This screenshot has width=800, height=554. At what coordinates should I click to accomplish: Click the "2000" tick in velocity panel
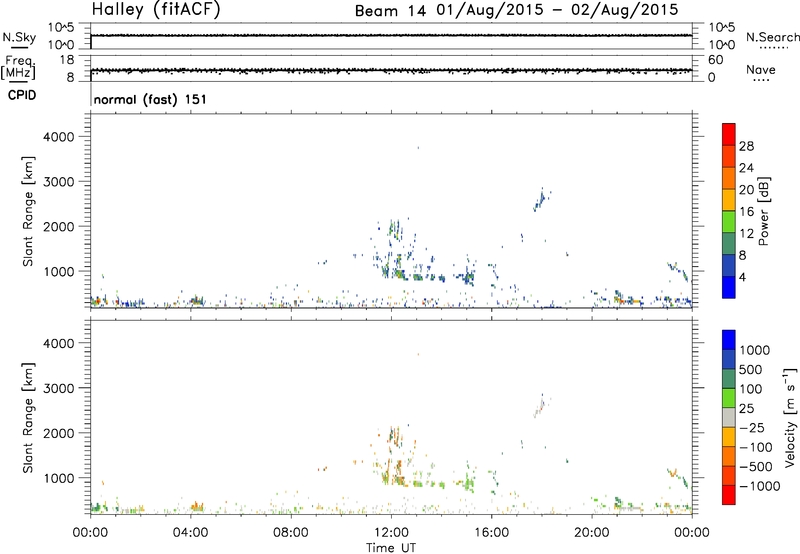click(59, 433)
